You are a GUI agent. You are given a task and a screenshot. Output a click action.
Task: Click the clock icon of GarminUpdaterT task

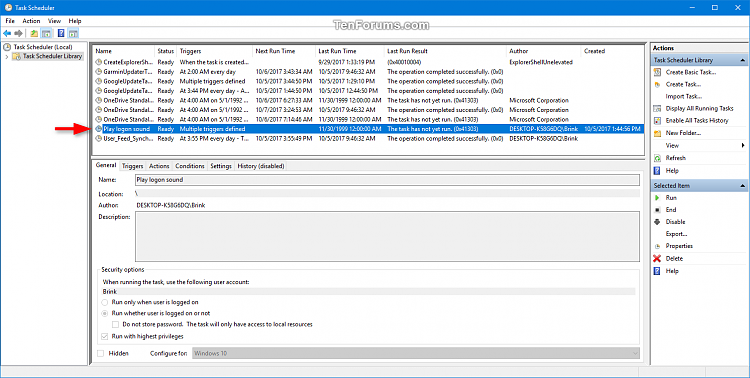pos(99,72)
